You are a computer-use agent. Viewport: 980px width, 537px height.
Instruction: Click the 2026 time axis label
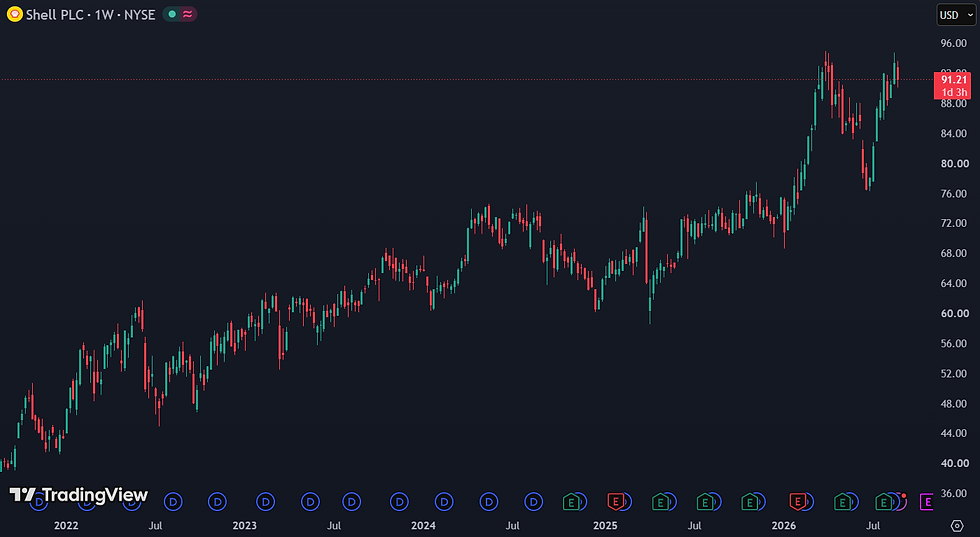[784, 526]
